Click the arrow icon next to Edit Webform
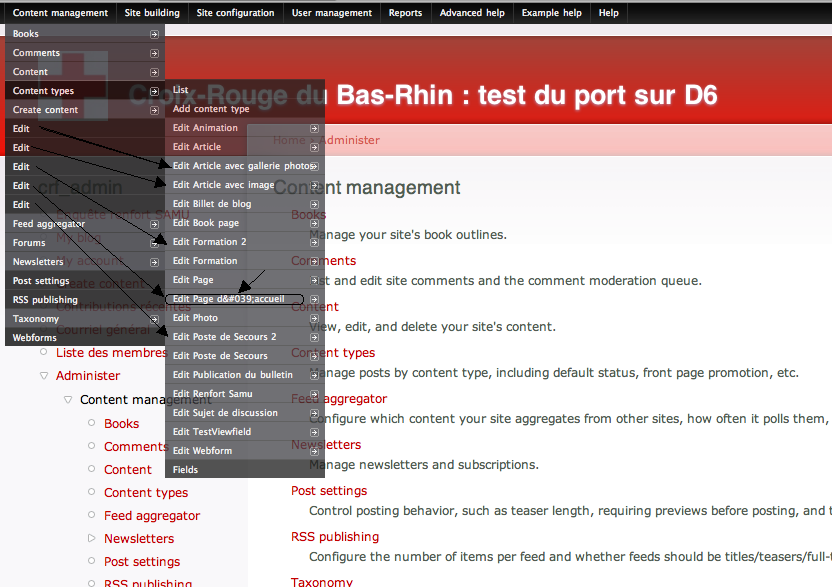The width and height of the screenshot is (832, 587). (315, 450)
